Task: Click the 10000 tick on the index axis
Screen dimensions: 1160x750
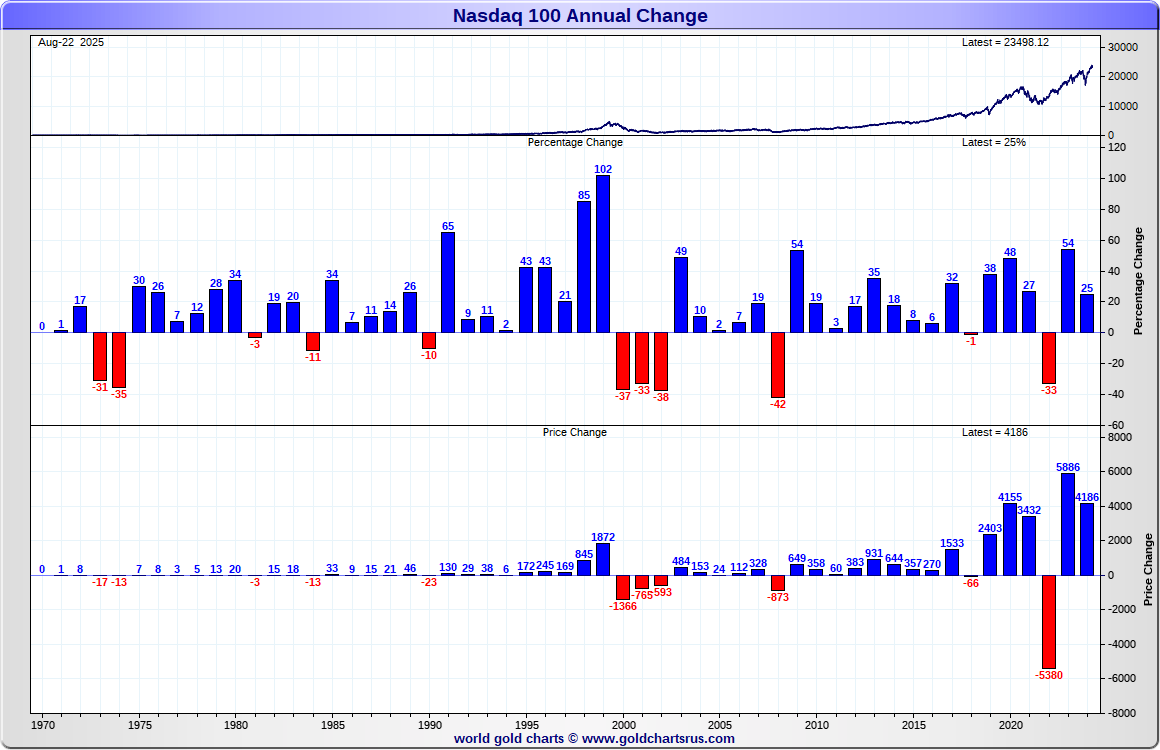Action: click(x=1123, y=107)
